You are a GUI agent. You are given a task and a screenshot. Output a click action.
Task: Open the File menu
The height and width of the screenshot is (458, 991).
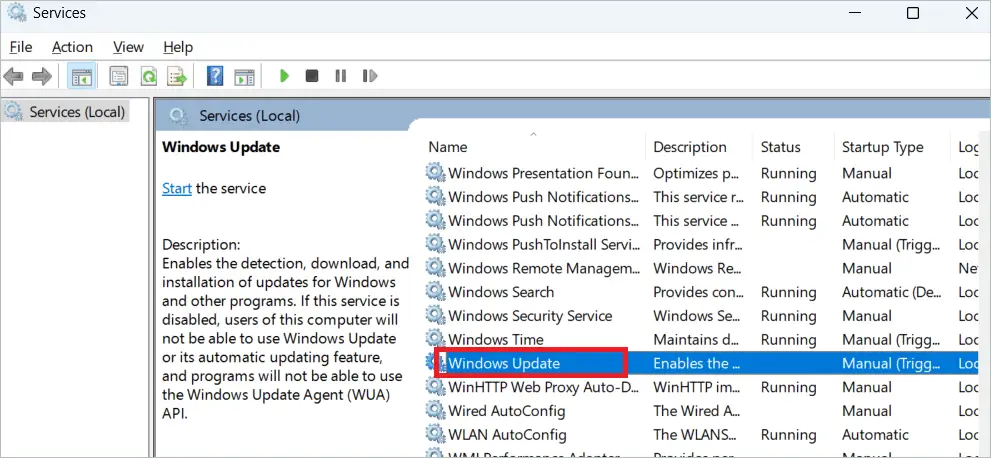point(21,47)
